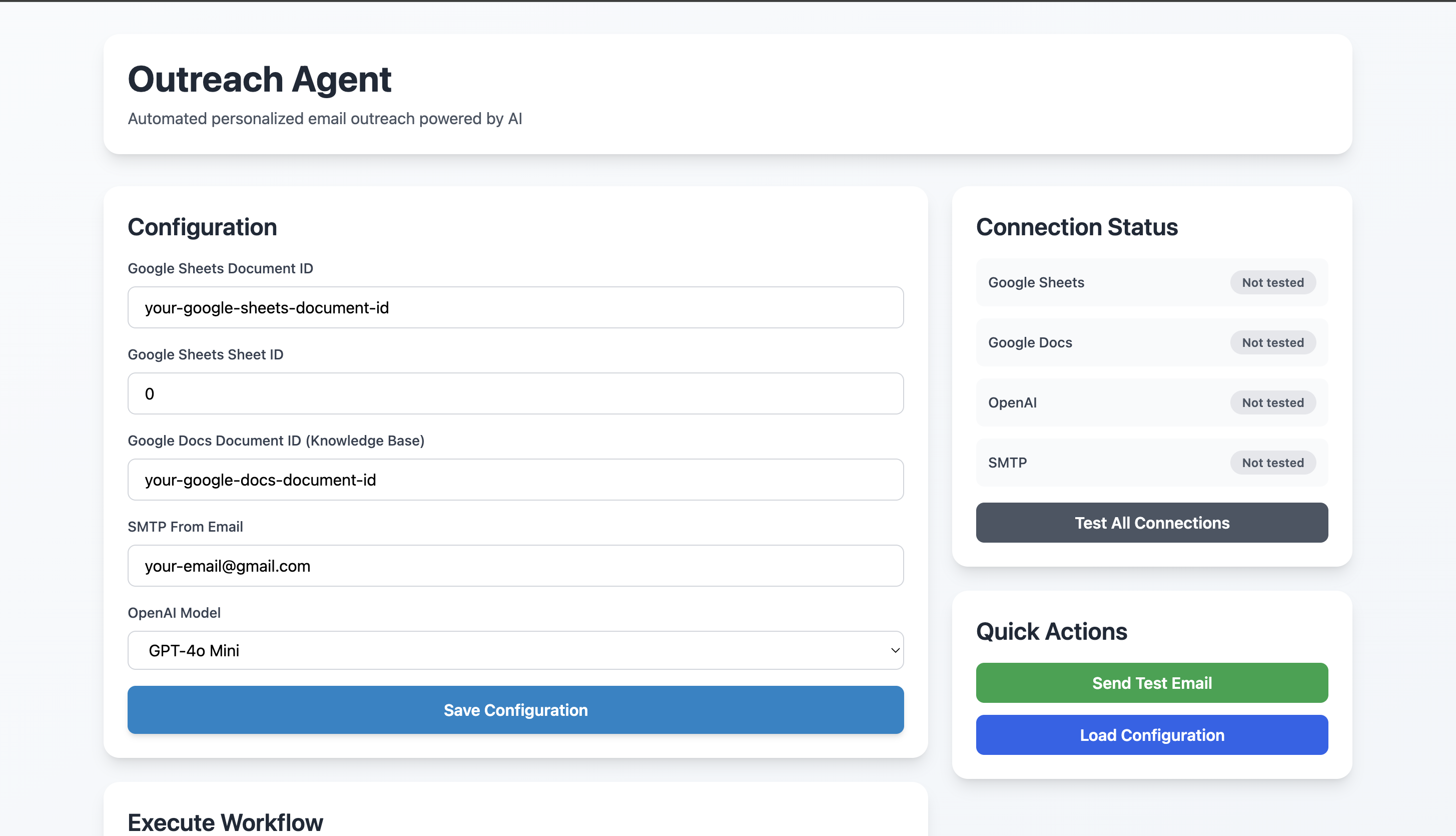Select the Google Sheets Document ID input

tap(515, 307)
